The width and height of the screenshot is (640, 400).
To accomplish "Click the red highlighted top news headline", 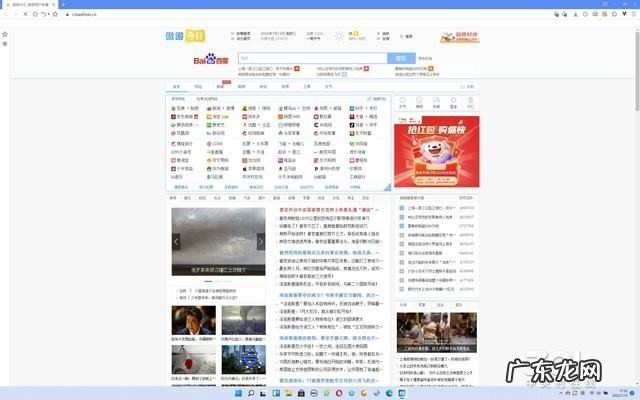I will 329,209.
